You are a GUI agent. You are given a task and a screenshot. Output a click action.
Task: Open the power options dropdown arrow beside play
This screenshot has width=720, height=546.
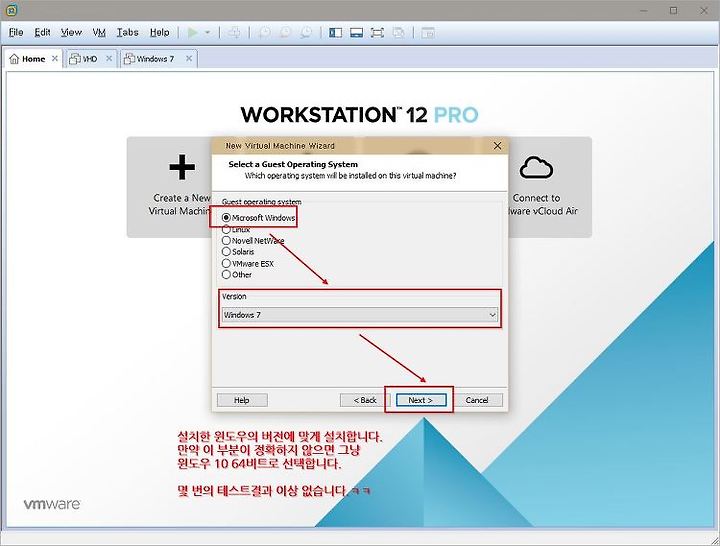click(208, 33)
